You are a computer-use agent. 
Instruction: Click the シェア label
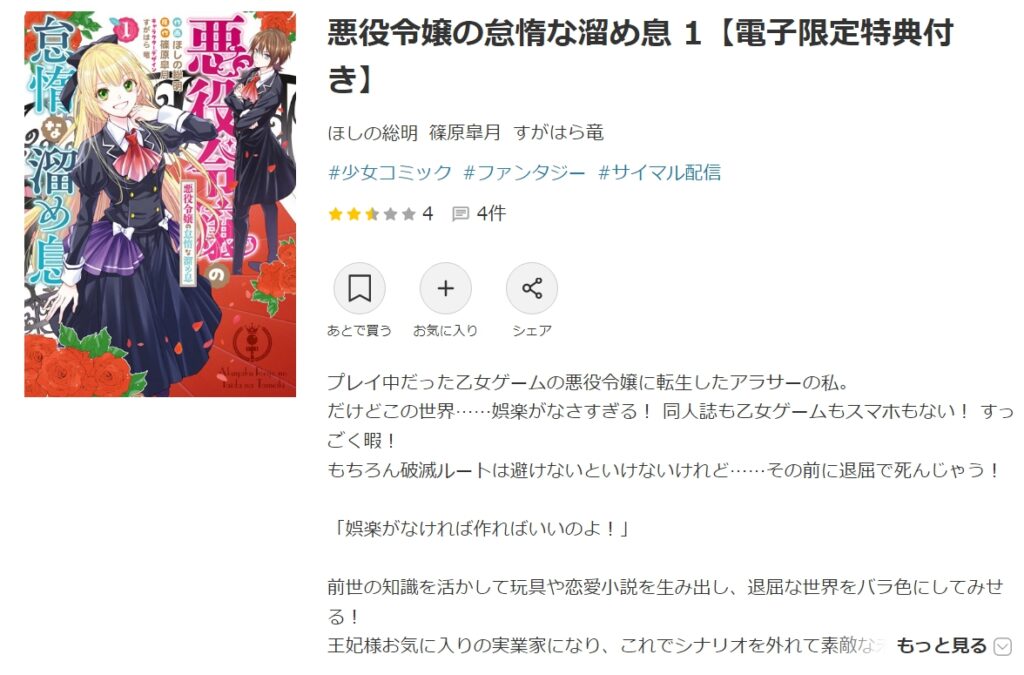pos(532,330)
